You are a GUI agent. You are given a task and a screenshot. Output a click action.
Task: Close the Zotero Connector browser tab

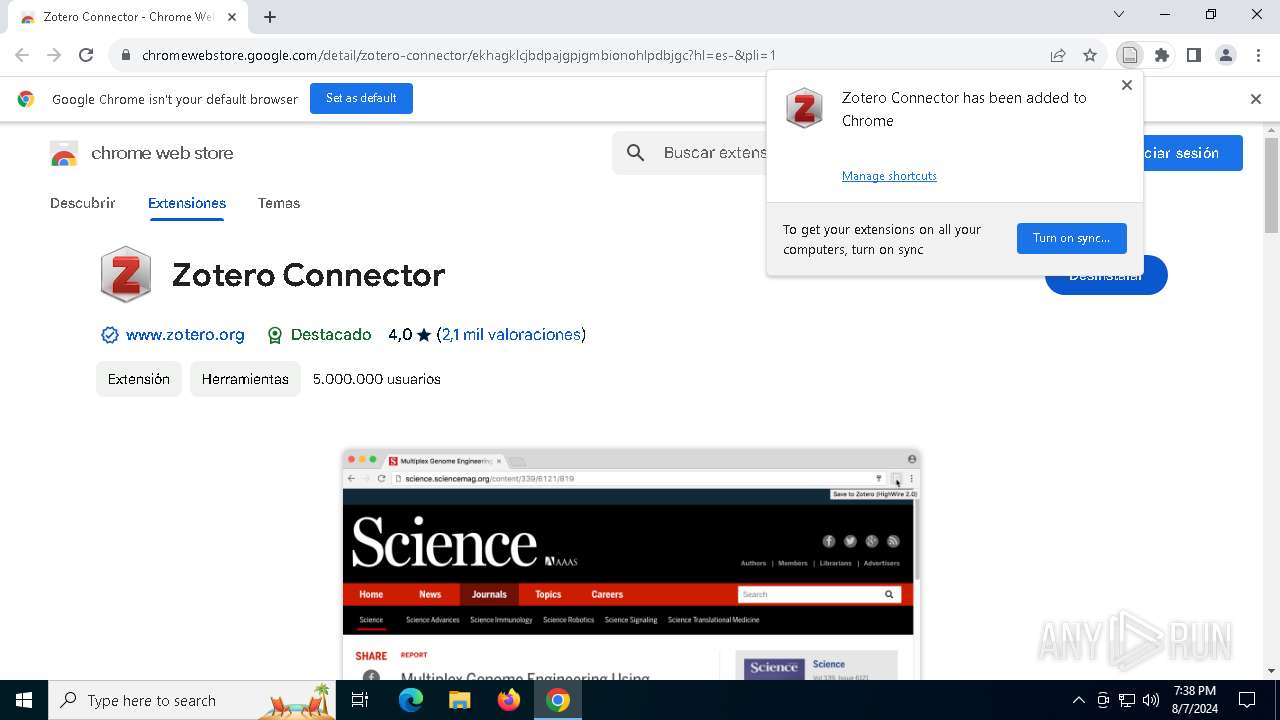click(233, 17)
